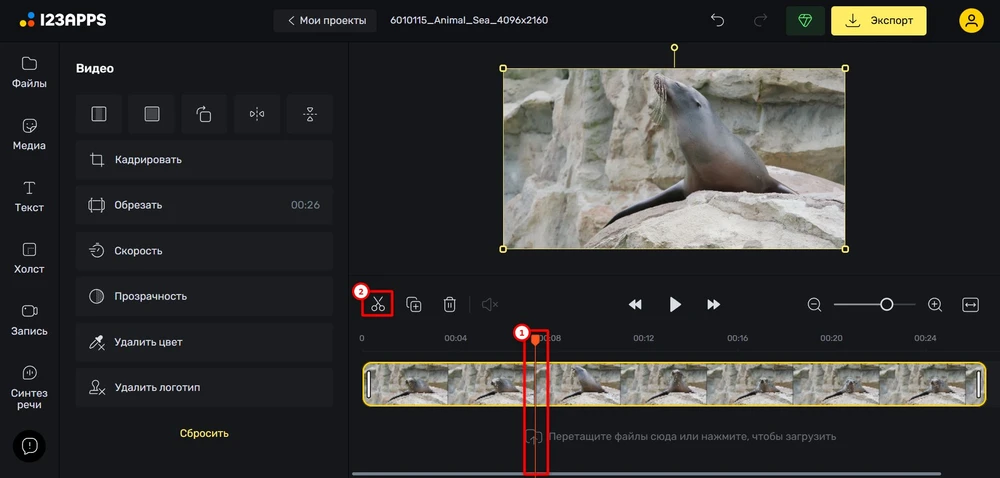1000x478 pixels.
Task: Toggle the mute audio speaker icon
Action: pyautogui.click(x=490, y=305)
